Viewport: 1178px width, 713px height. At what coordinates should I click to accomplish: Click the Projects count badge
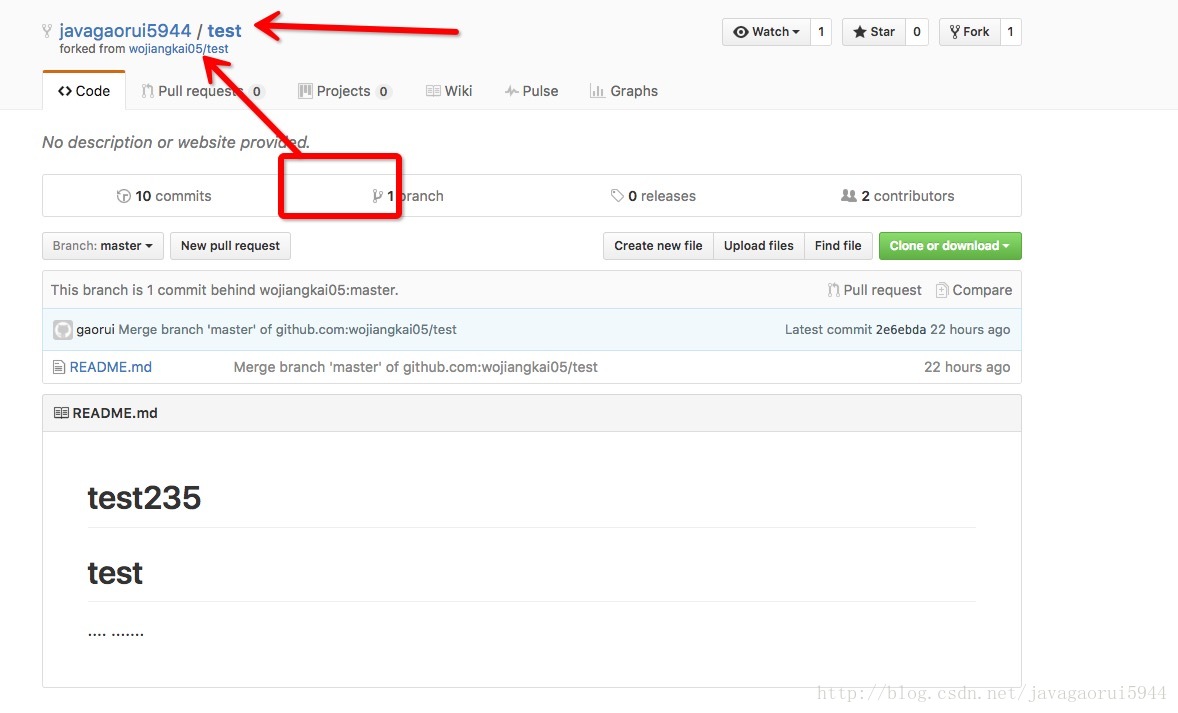click(383, 92)
